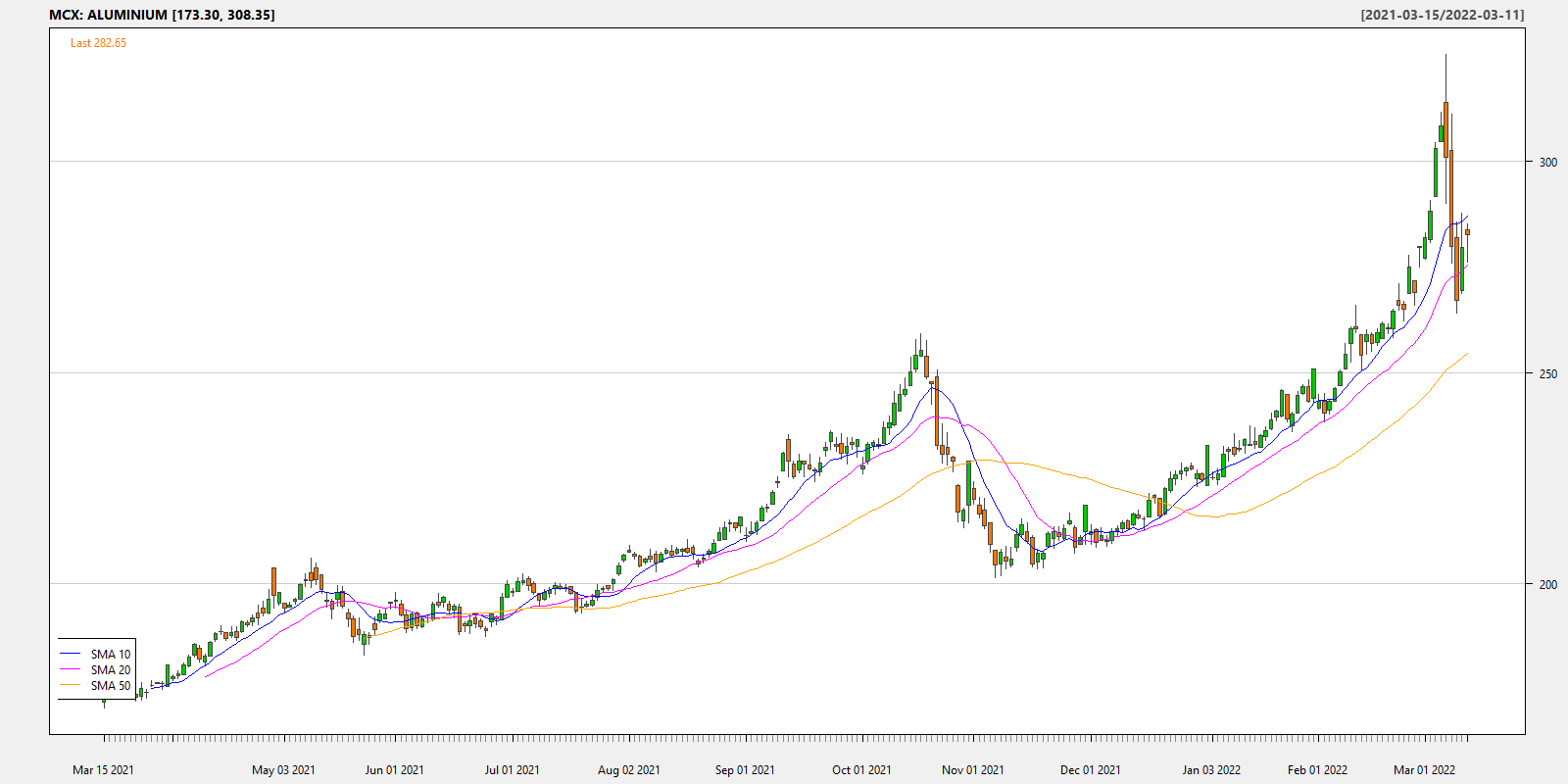Click the Mar 15 2021 date label
This screenshot has height=784, width=1568.
[103, 770]
